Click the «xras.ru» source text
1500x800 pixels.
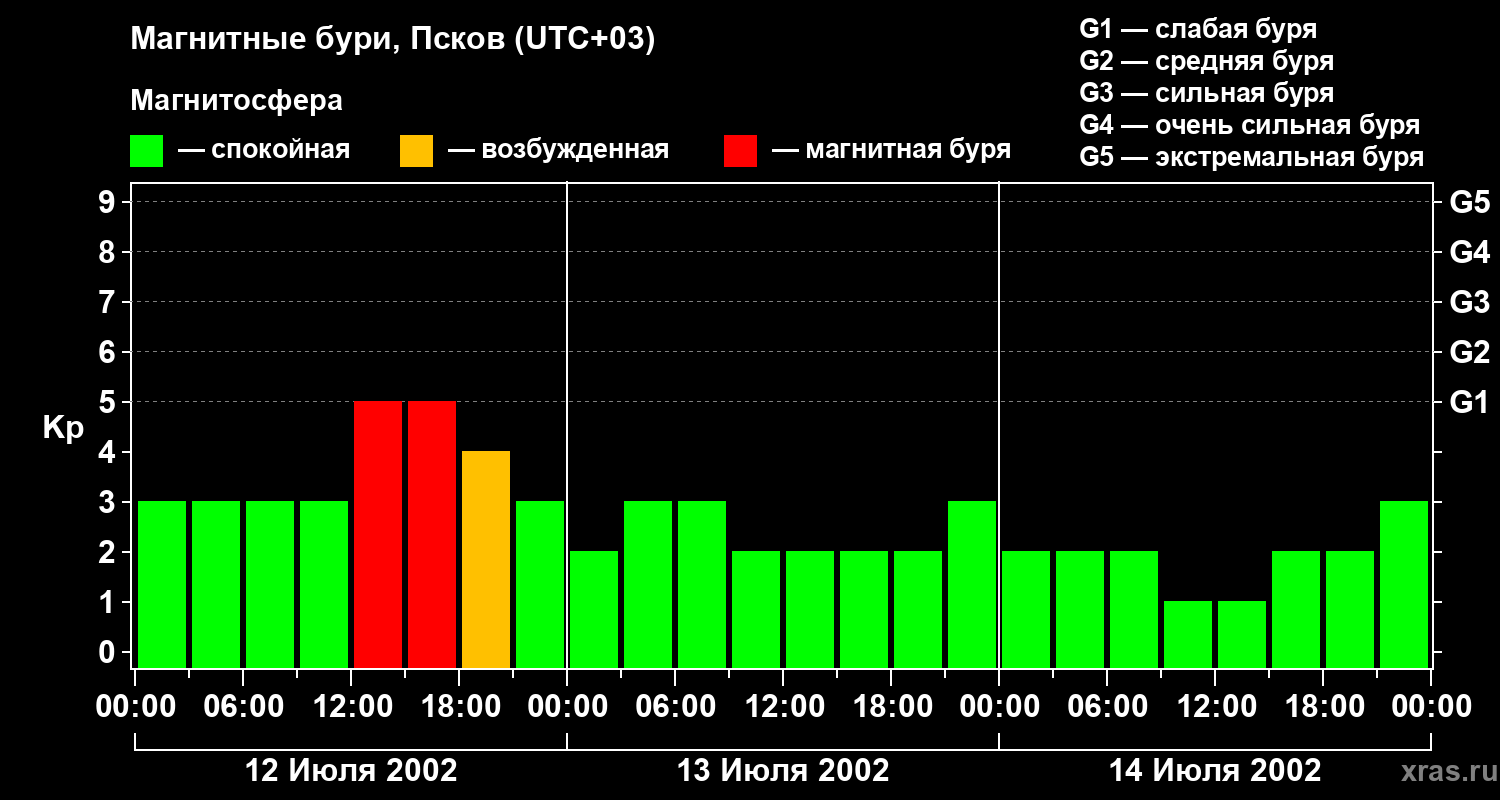tap(1447, 772)
